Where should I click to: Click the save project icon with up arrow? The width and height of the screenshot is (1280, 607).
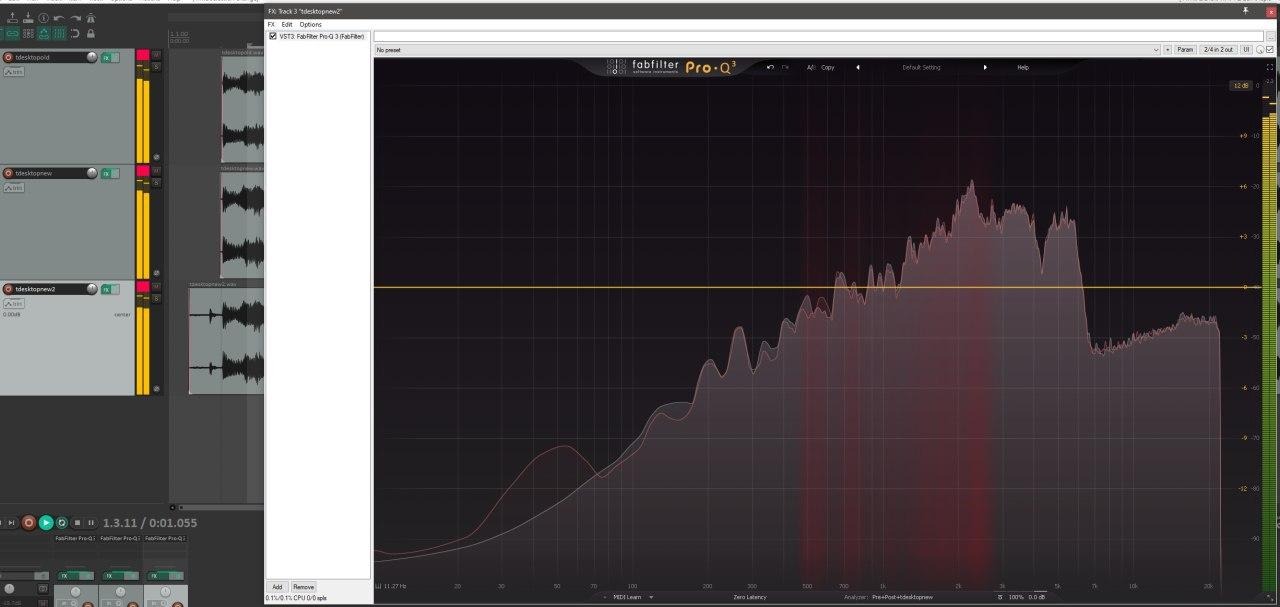pyautogui.click(x=12, y=18)
